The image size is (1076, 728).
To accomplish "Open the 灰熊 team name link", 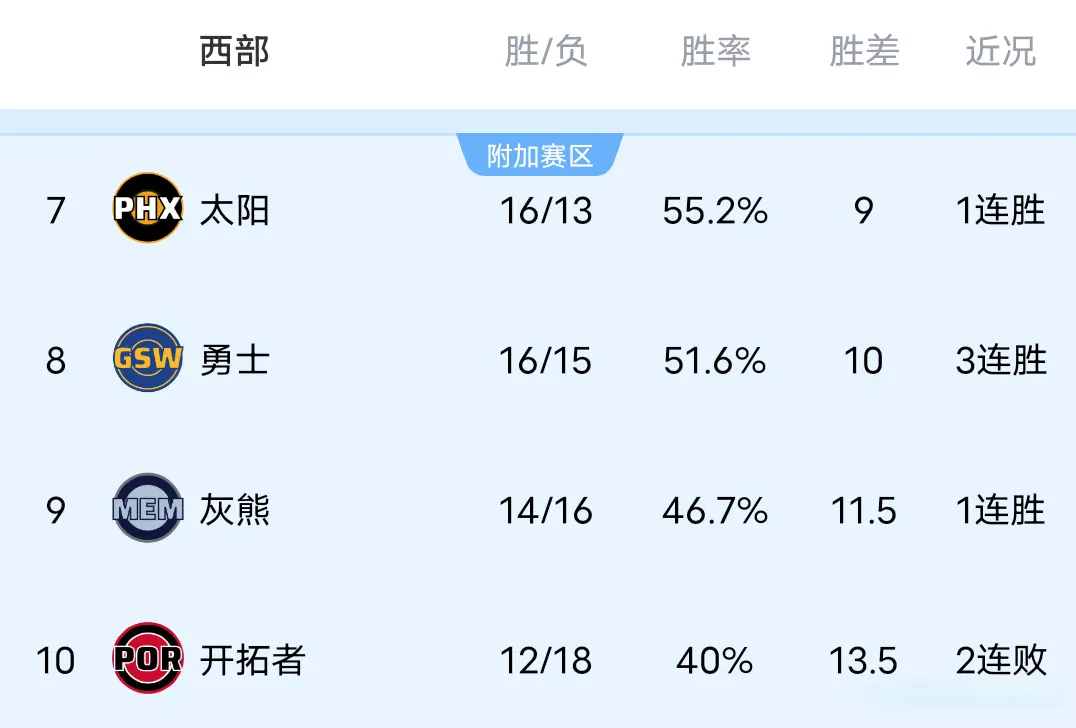I will pyautogui.click(x=234, y=511).
